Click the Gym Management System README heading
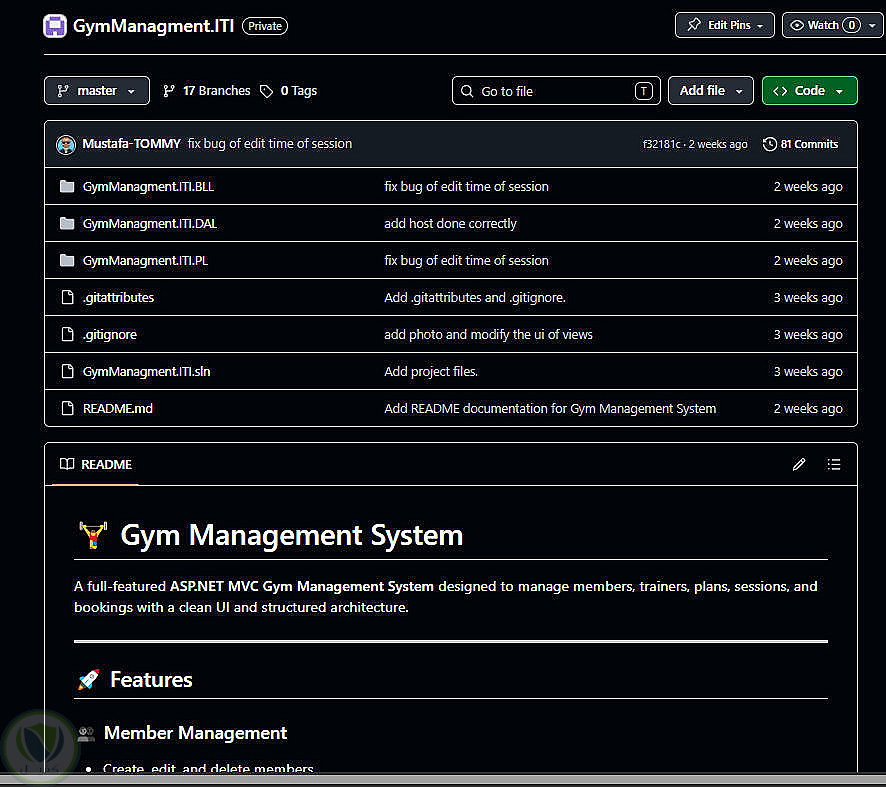The height and width of the screenshot is (787, 886). click(x=292, y=535)
